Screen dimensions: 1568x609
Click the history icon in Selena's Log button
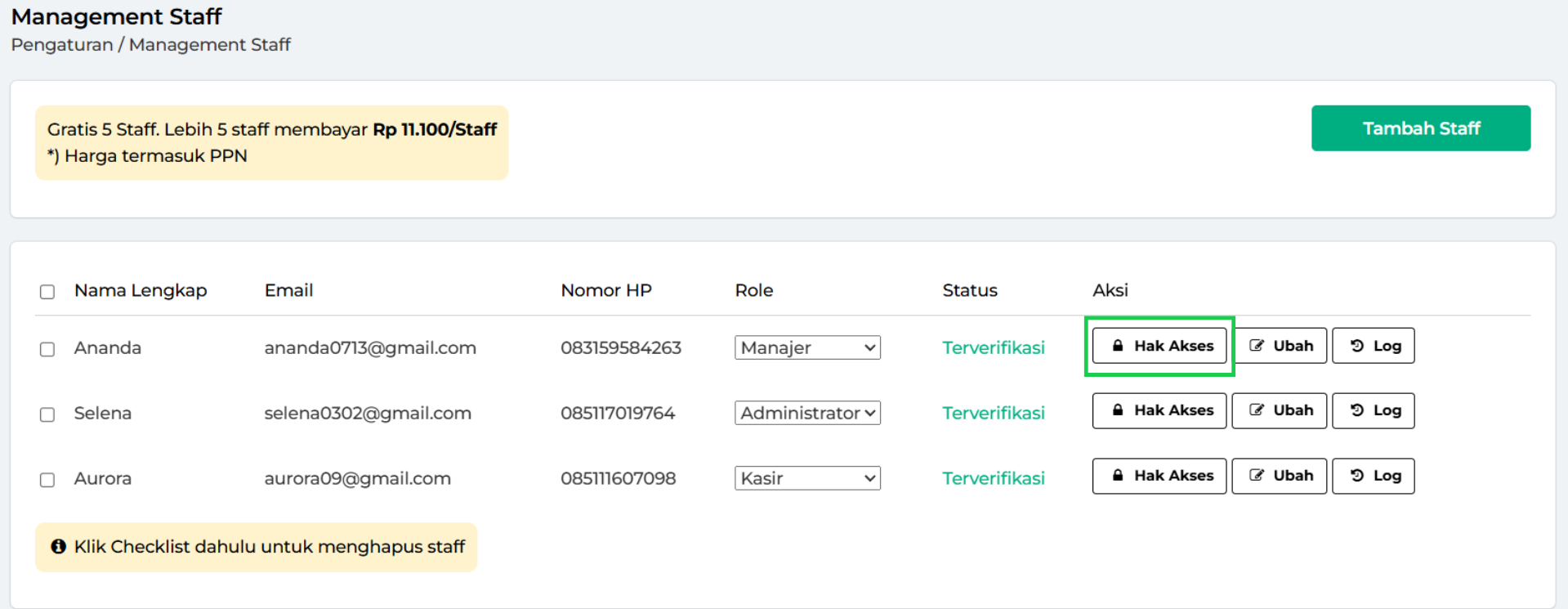click(1356, 410)
